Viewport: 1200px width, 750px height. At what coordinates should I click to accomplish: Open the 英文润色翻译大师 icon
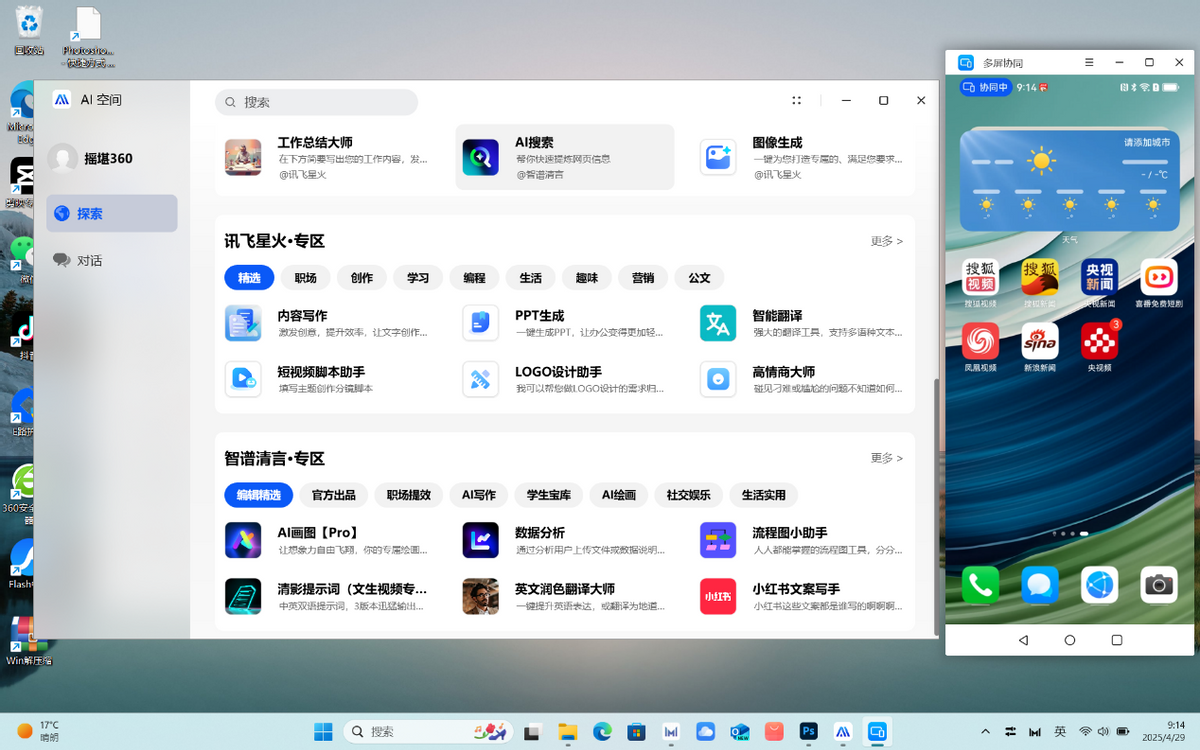click(x=480, y=596)
